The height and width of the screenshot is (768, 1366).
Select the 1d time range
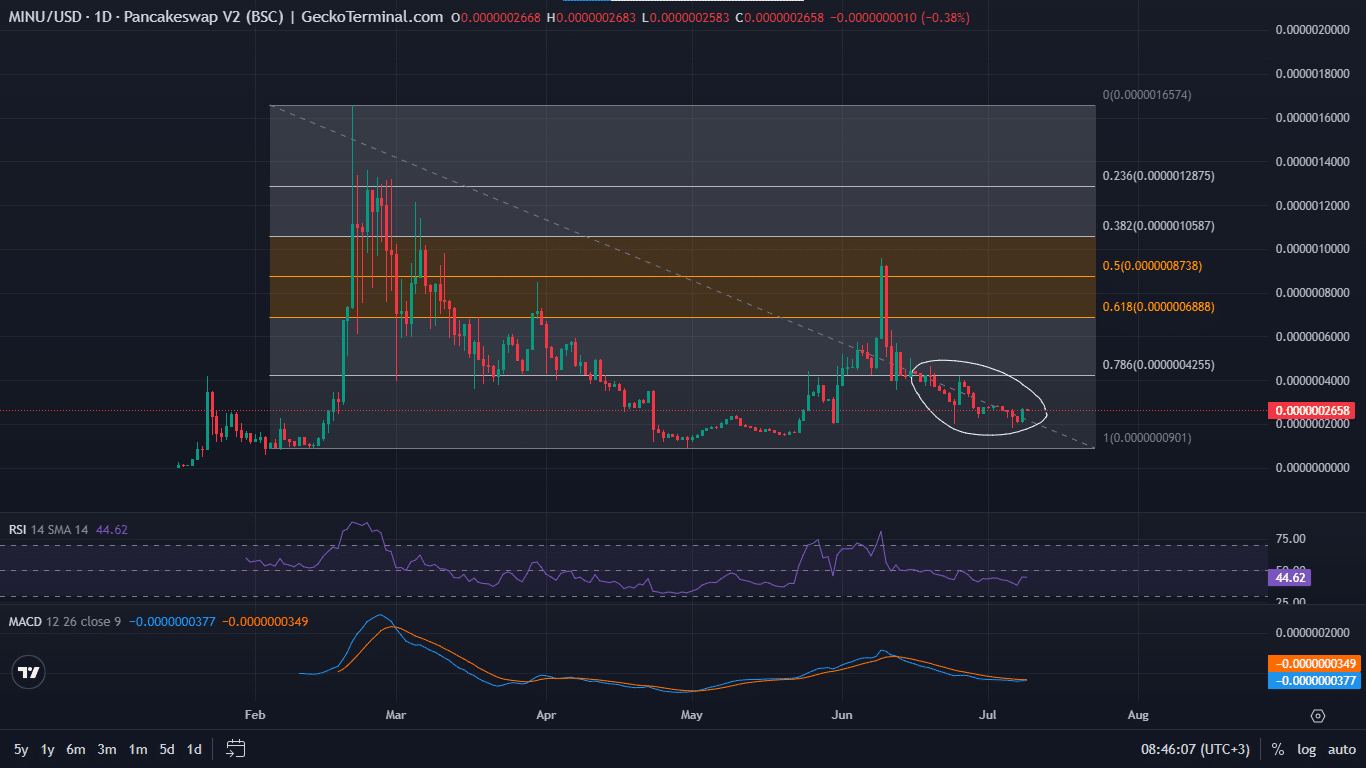pos(195,749)
